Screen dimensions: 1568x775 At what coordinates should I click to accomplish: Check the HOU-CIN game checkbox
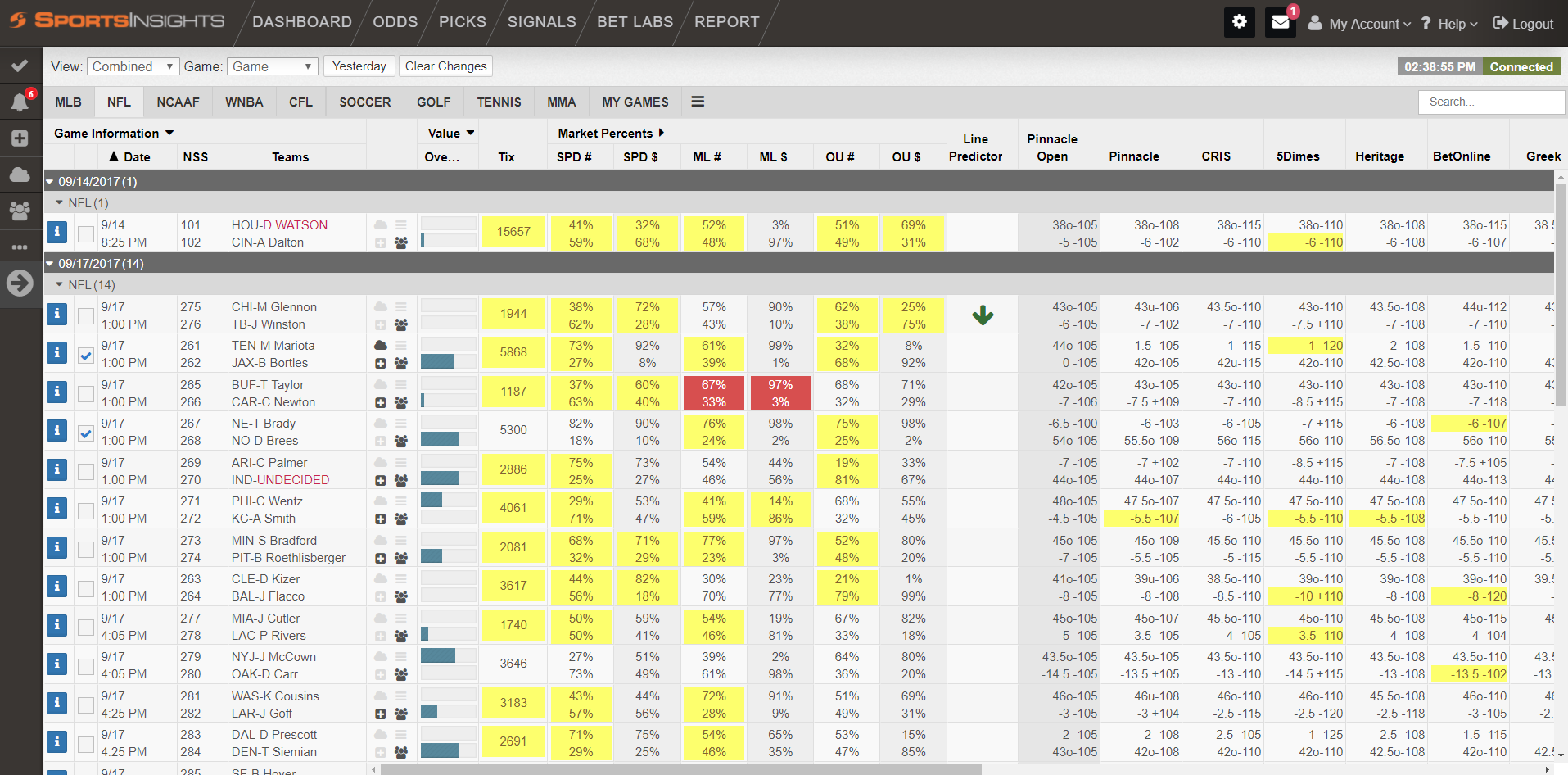click(x=86, y=234)
